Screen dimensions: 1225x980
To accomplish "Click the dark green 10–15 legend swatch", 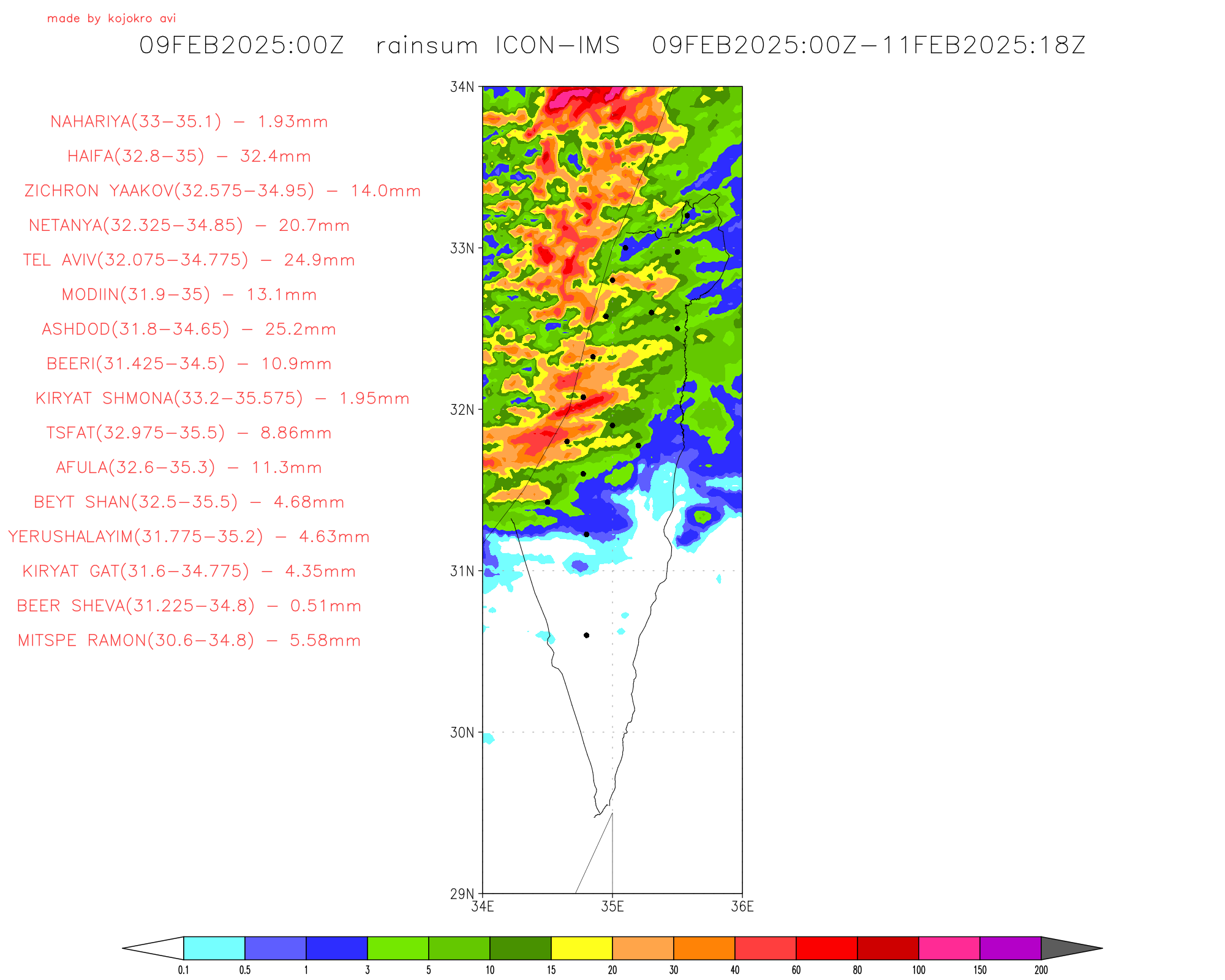I will [520, 948].
